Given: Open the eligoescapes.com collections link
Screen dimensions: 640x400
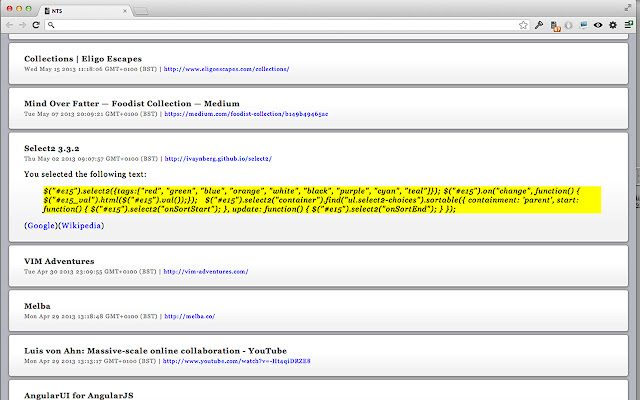Looking at the screenshot, I should coord(227,69).
